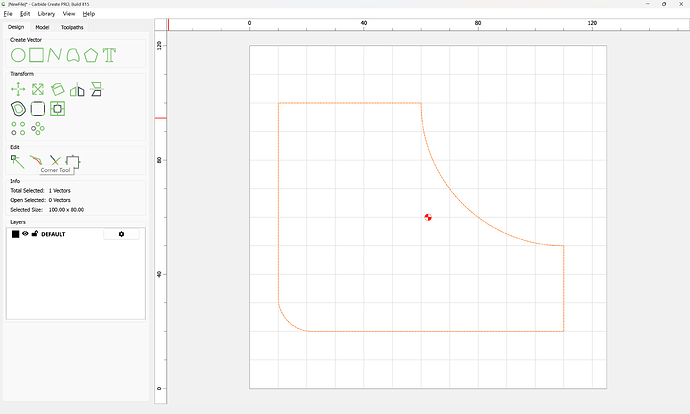Click the rectangle-with-handles Edit icon
This screenshot has width=690, height=414.
coord(73,161)
